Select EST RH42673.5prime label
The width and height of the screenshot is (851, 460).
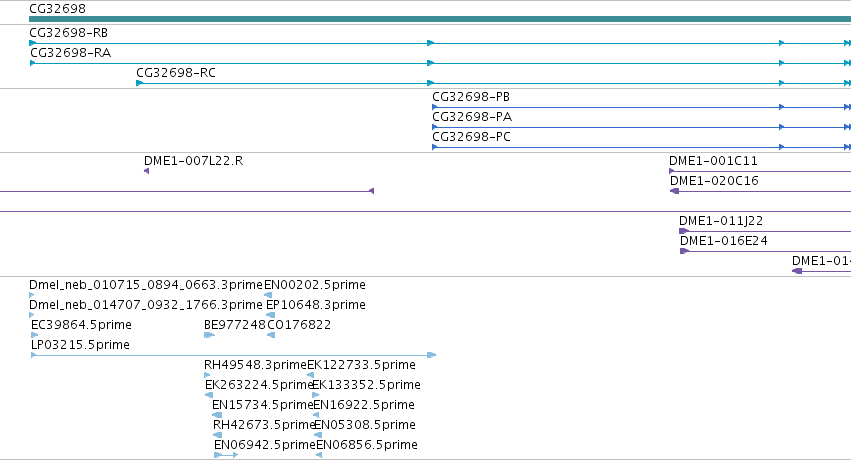coord(264,426)
